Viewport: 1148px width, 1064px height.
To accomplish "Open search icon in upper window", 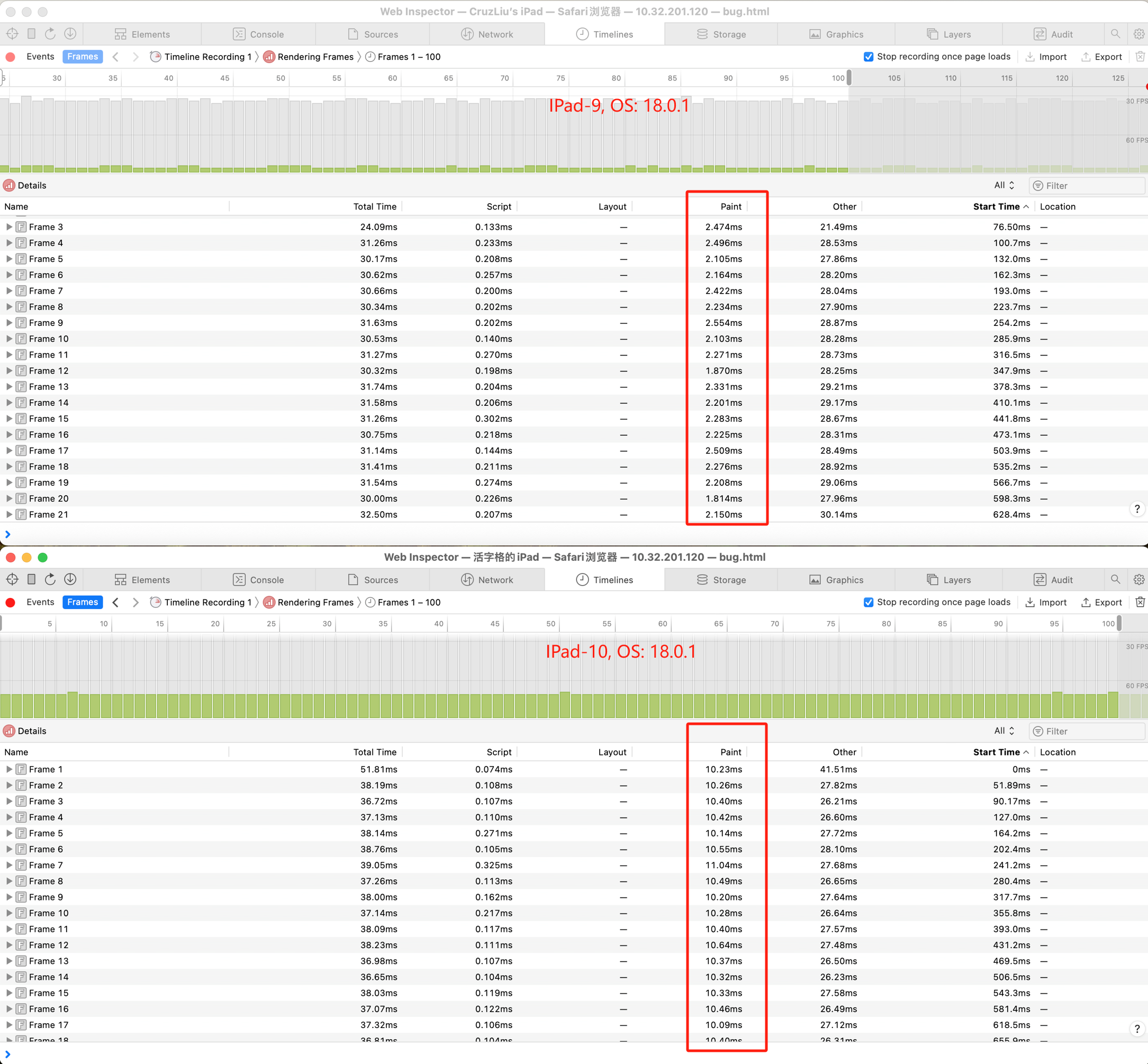I will click(1115, 34).
